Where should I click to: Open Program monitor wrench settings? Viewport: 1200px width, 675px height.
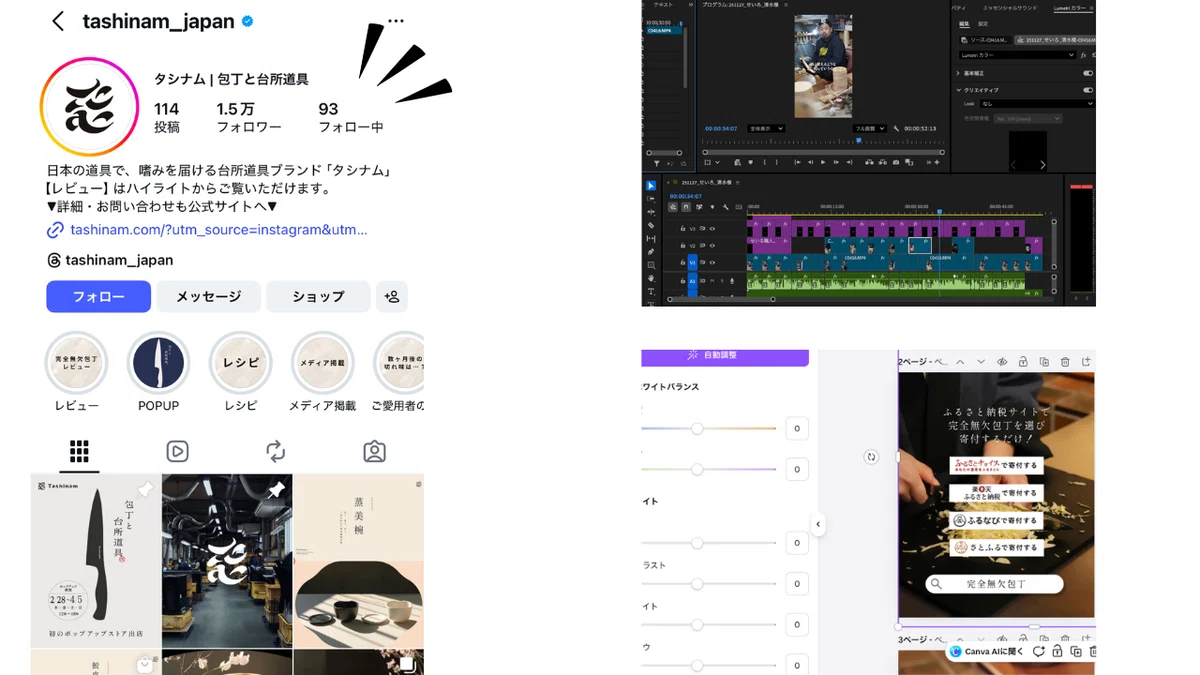click(x=896, y=128)
